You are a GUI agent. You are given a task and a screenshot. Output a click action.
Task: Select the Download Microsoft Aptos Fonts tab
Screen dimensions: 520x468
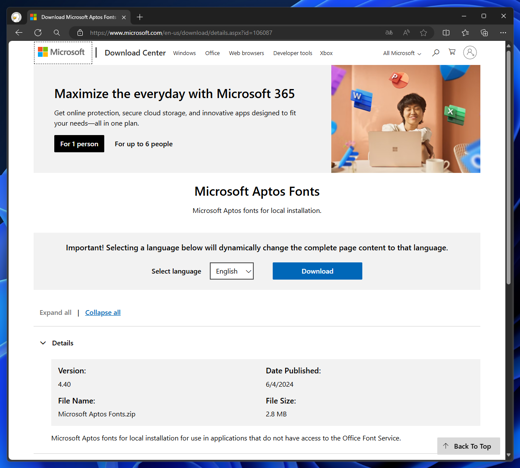[x=78, y=17]
